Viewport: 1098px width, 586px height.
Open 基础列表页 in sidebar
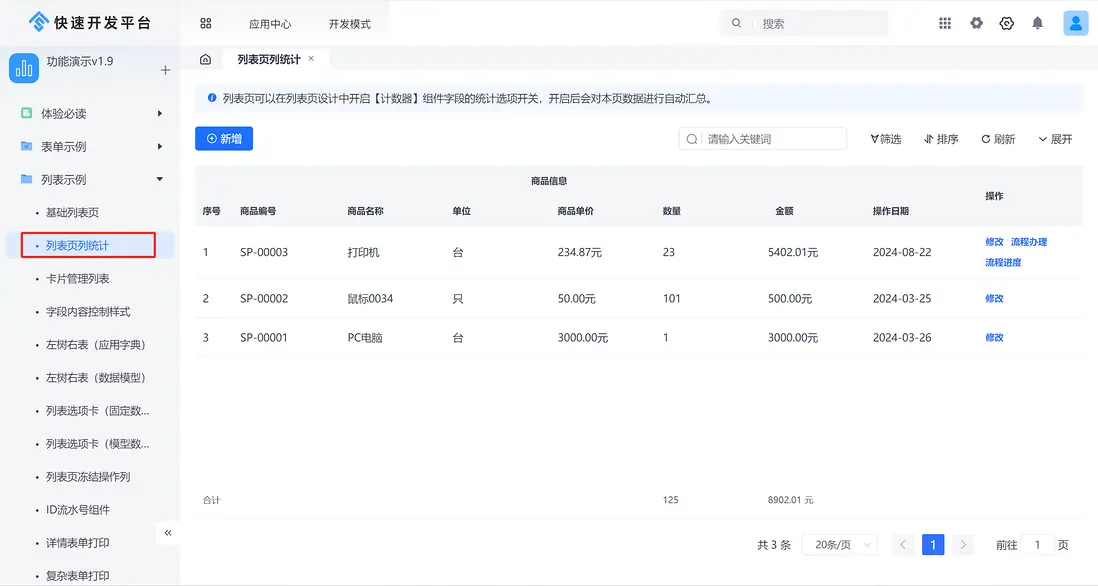pyautogui.click(x=72, y=212)
